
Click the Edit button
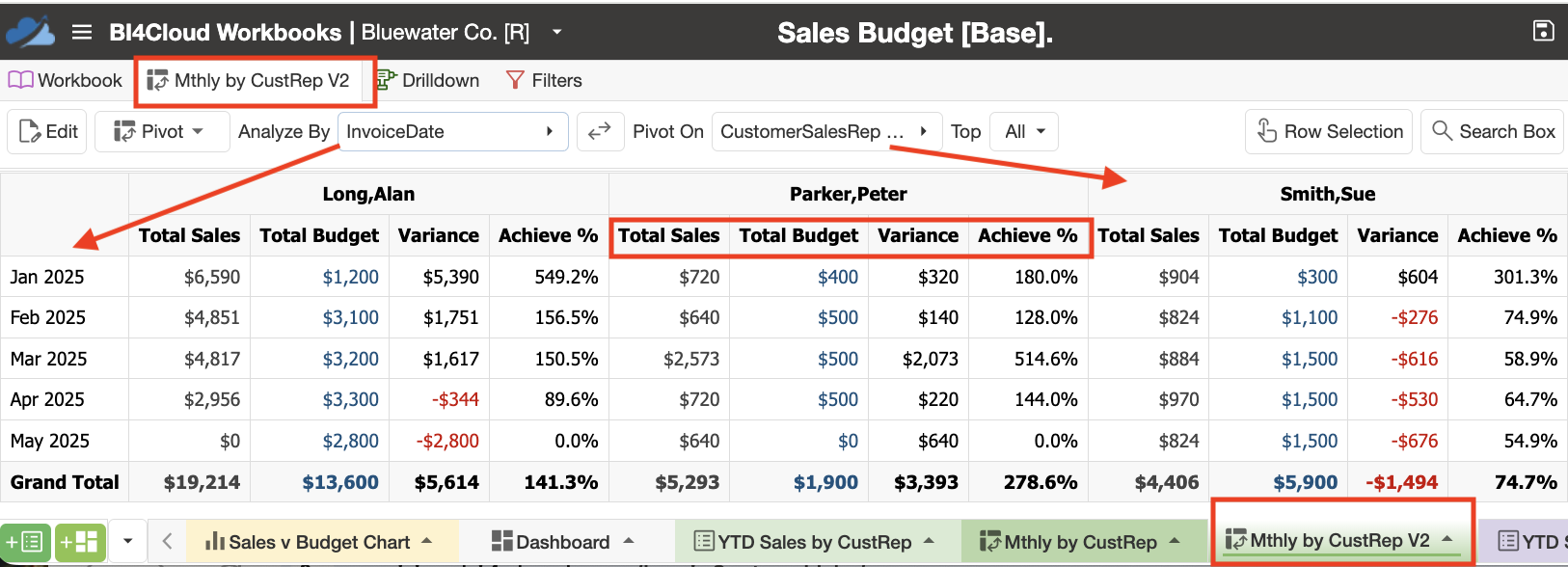[48, 131]
